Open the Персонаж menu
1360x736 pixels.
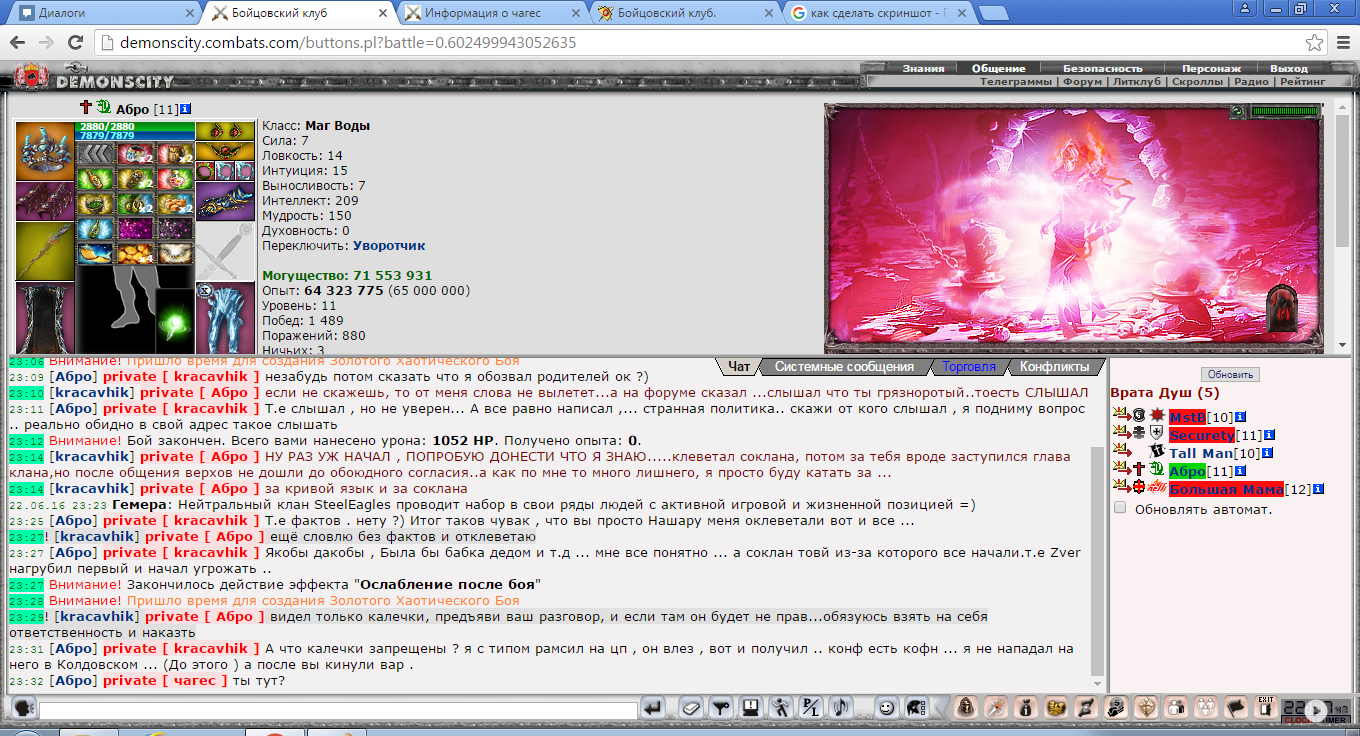pyautogui.click(x=1211, y=69)
